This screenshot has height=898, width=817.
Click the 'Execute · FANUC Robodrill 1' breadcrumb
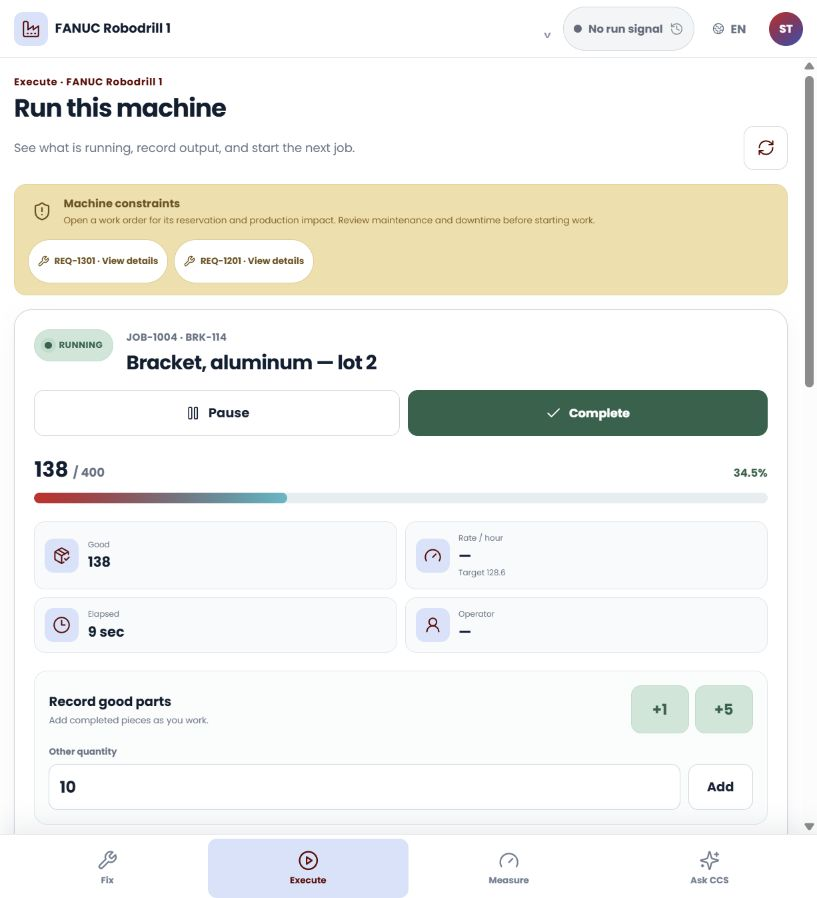[x=88, y=82]
